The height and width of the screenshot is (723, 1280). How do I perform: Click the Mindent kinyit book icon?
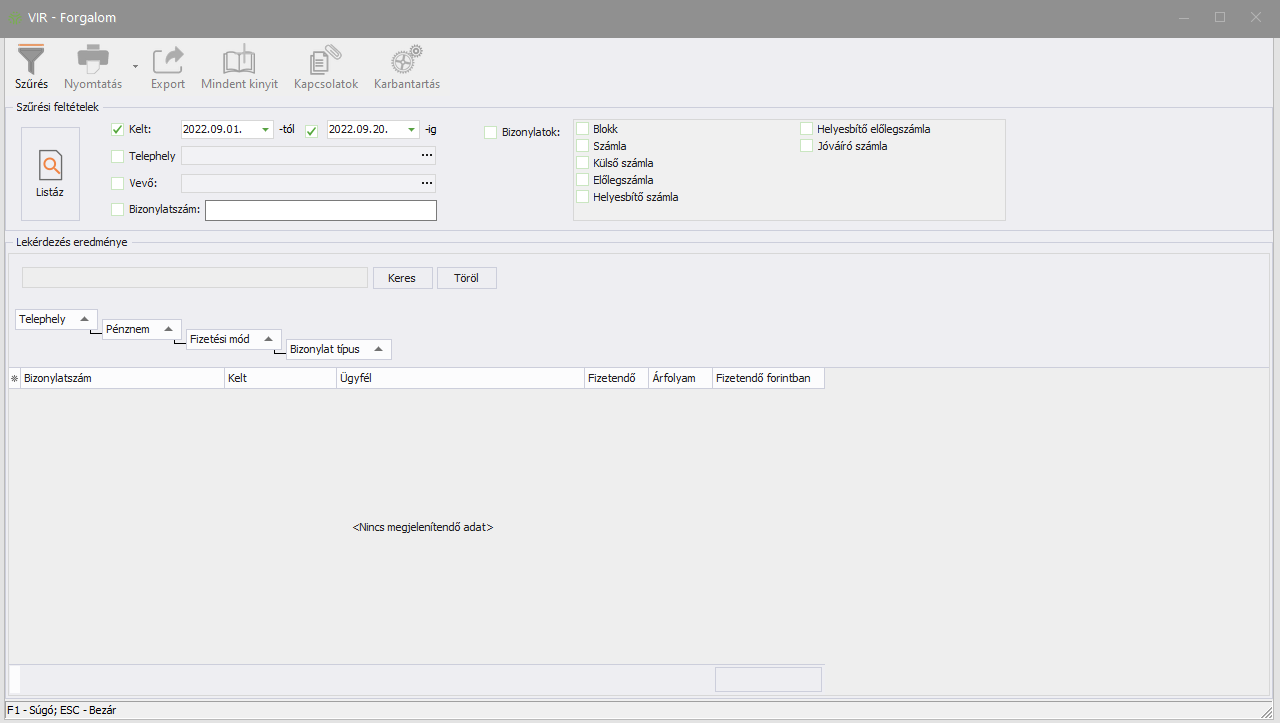click(x=239, y=60)
